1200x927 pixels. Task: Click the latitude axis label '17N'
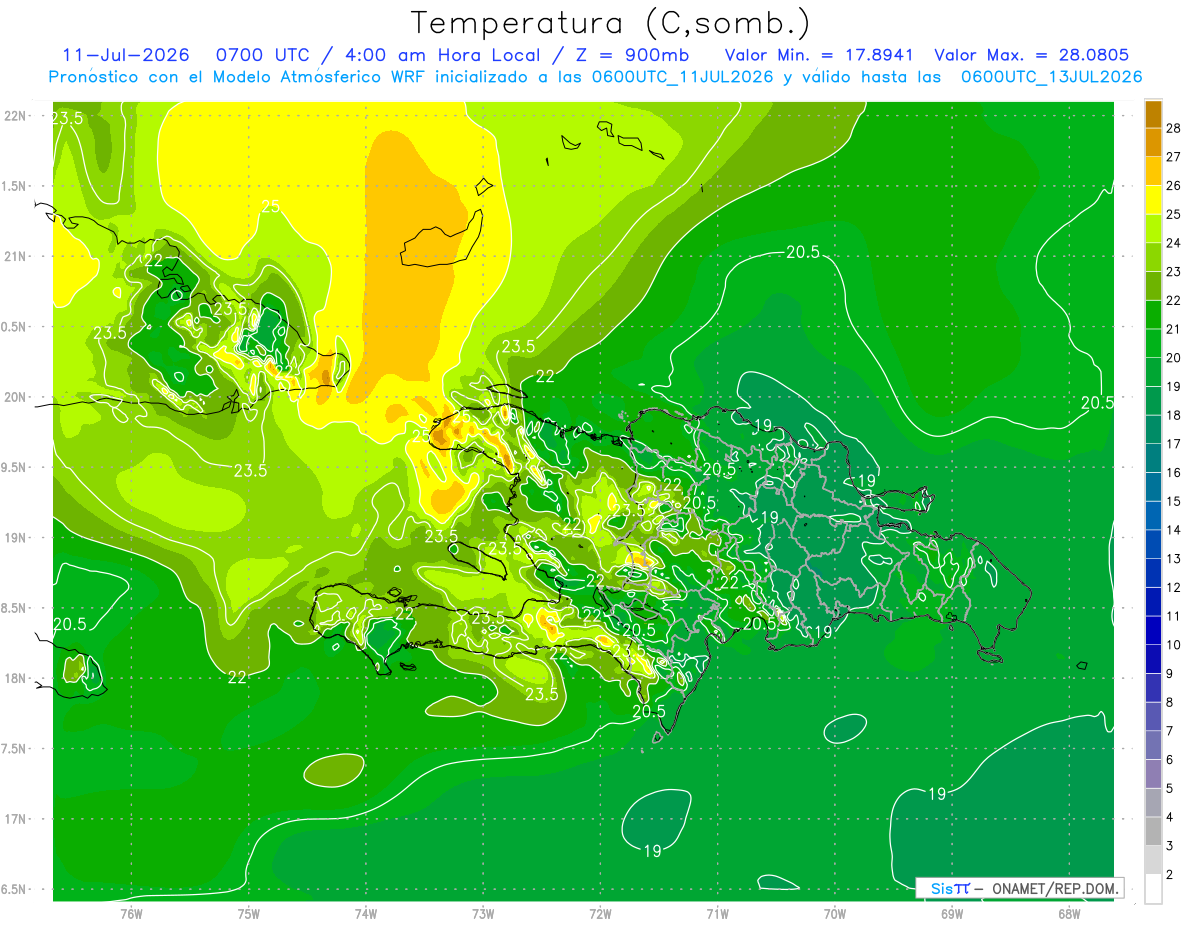[x=15, y=820]
